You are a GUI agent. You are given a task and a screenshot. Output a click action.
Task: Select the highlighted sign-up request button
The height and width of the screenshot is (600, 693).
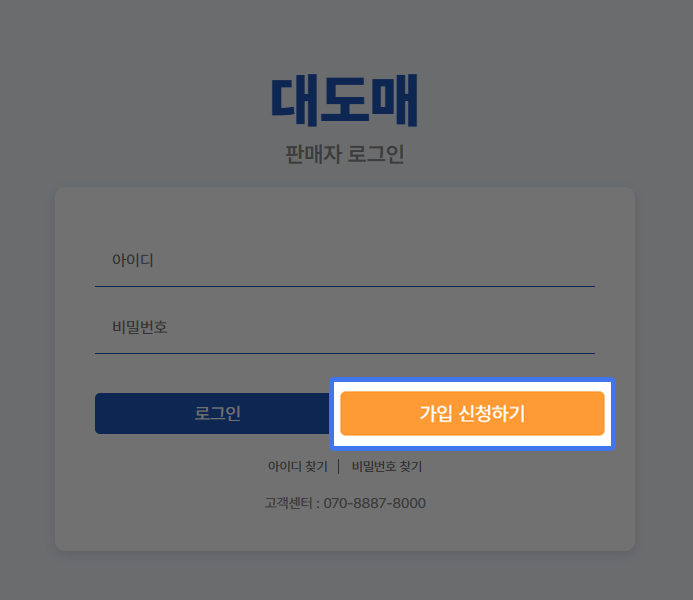pyautogui.click(x=472, y=414)
